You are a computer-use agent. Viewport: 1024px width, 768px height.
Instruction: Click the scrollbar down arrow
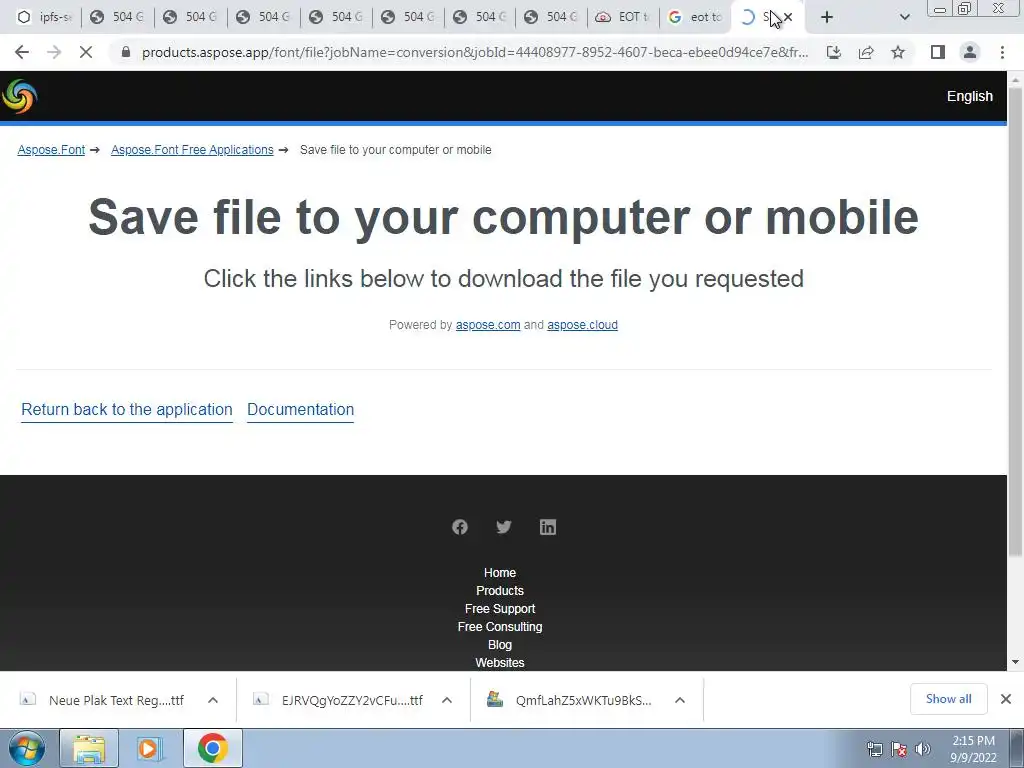coord(1016,662)
